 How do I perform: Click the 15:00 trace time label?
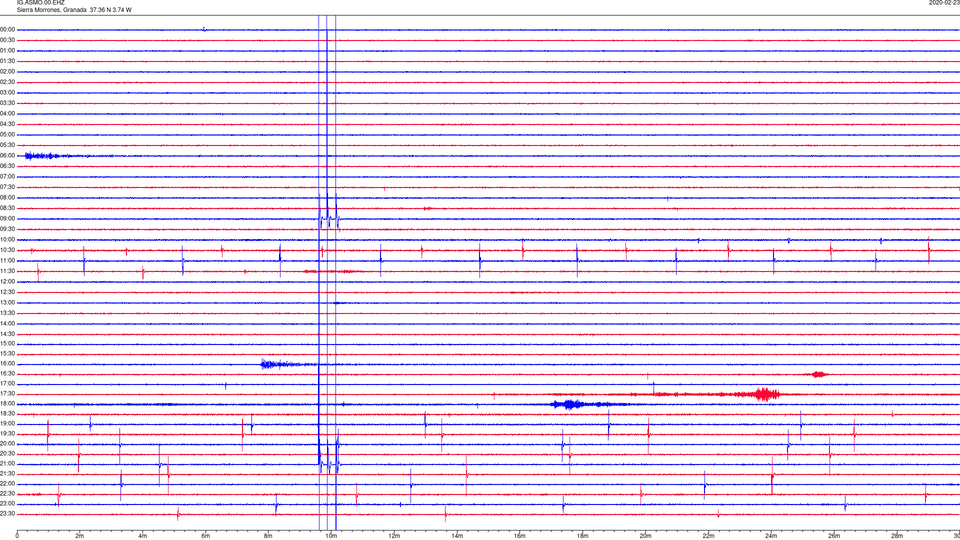7,344
